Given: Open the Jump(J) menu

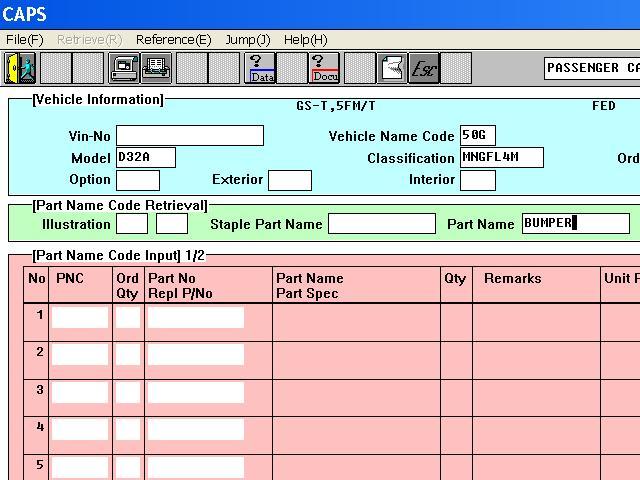Looking at the screenshot, I should 248,40.
